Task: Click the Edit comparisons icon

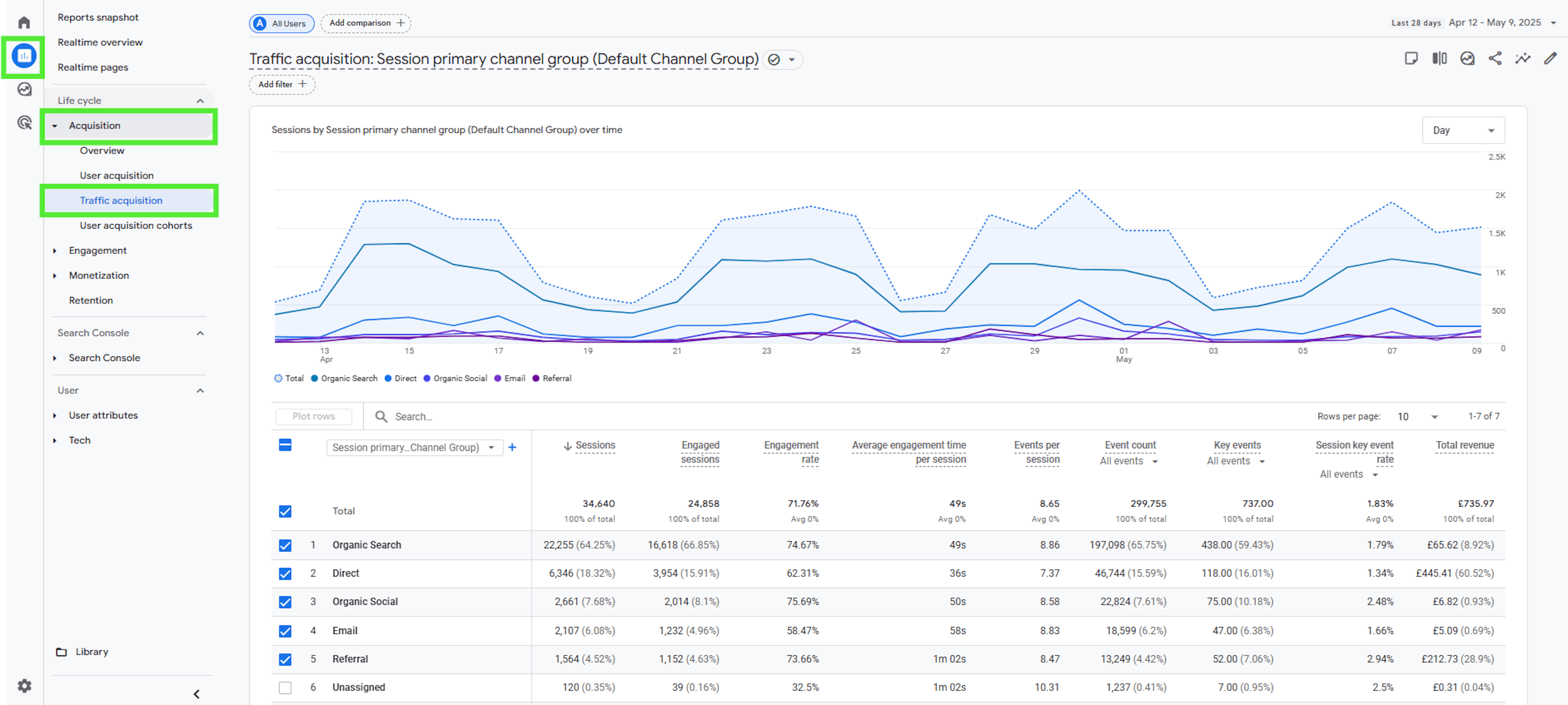Action: pyautogui.click(x=1439, y=58)
